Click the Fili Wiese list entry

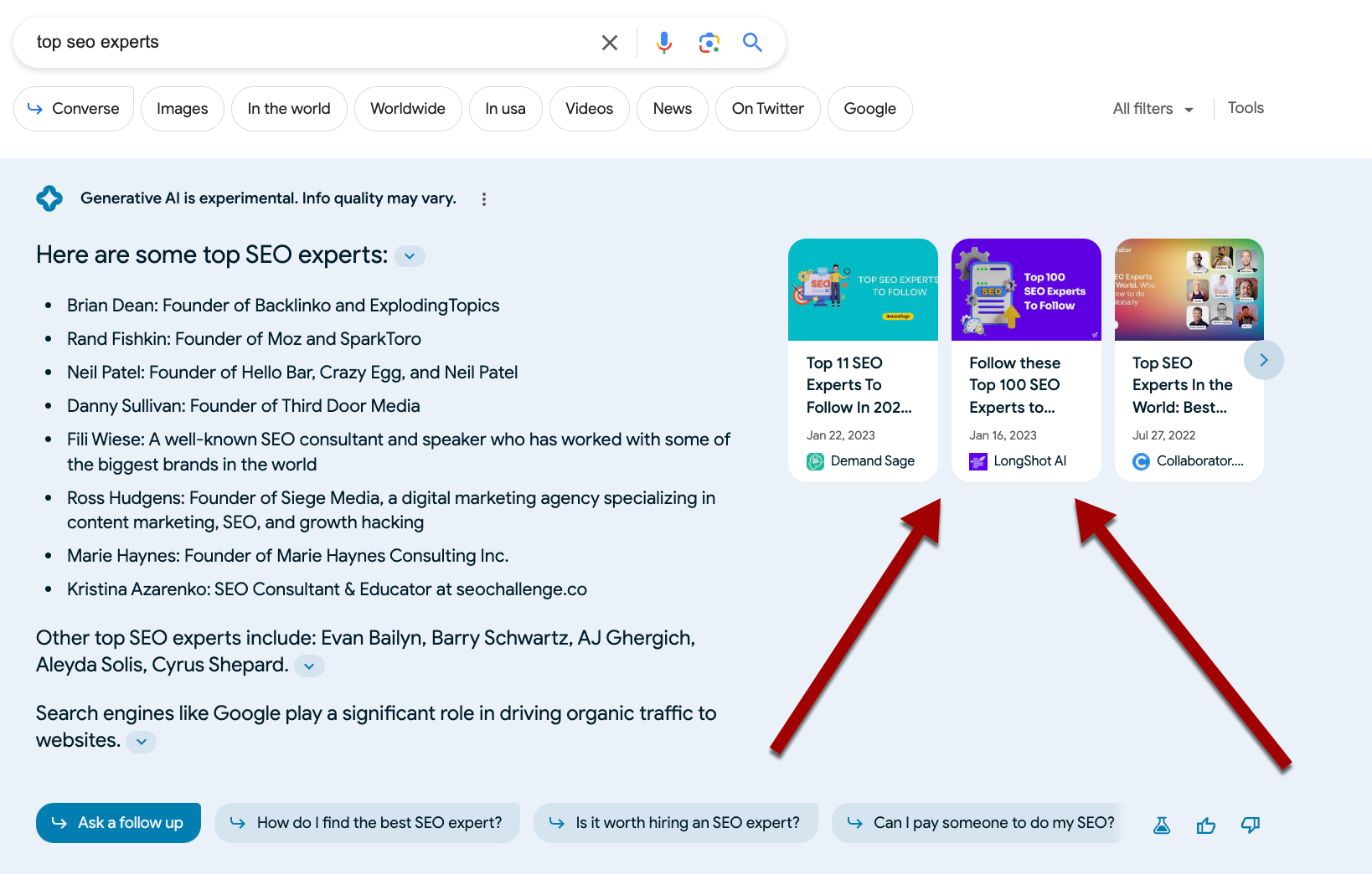coord(399,452)
